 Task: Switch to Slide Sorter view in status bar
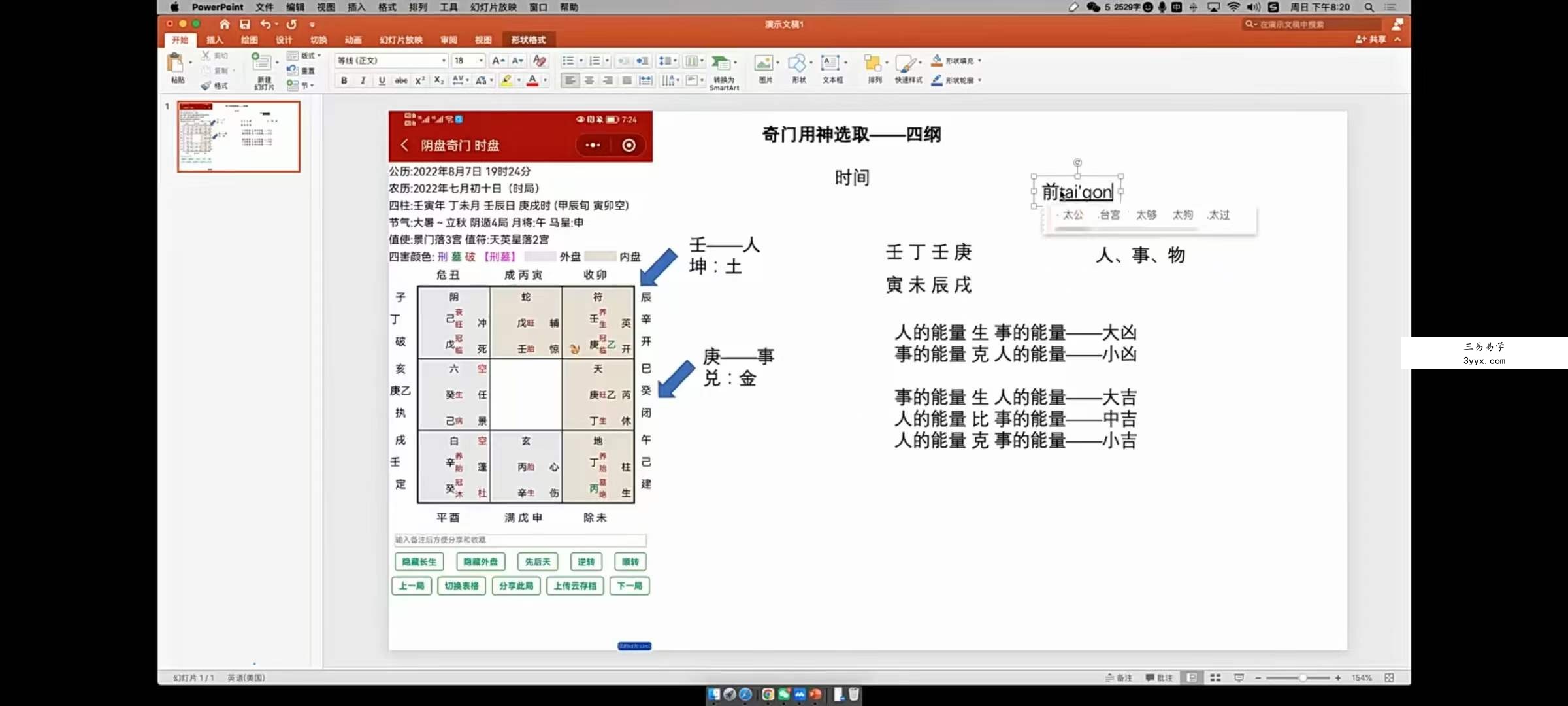[1215, 678]
